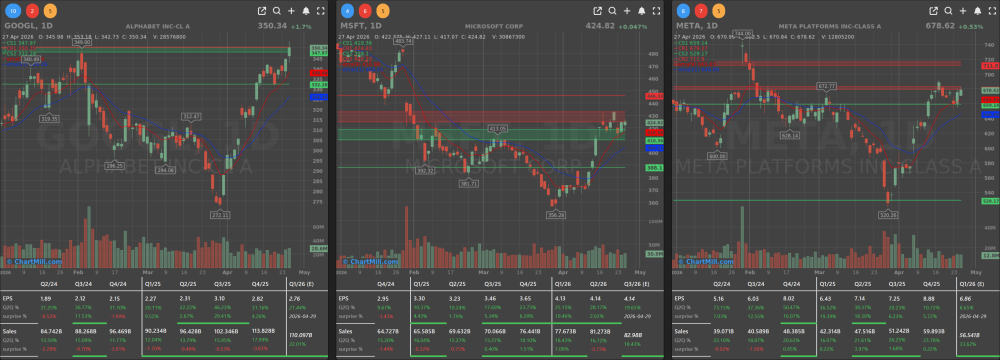
Task: Expand the META chart to fullscreen
Action: click(992, 11)
